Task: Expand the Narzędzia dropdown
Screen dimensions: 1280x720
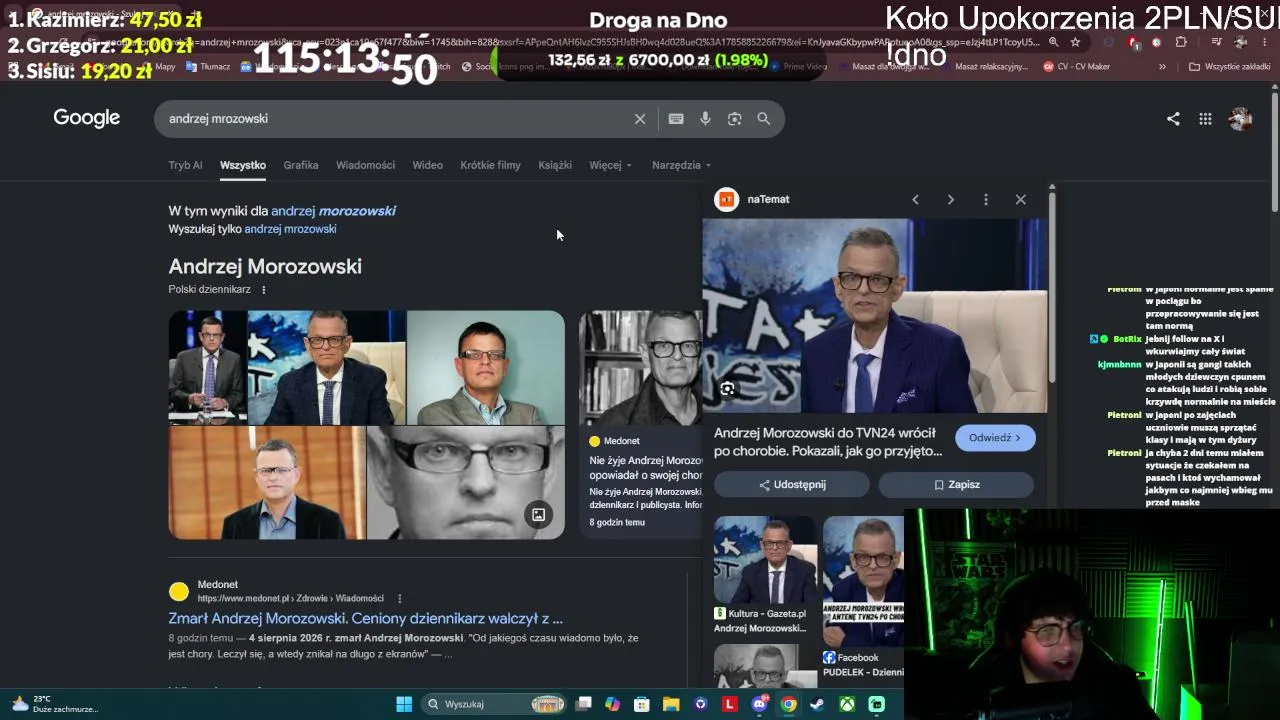Action: tap(681, 165)
